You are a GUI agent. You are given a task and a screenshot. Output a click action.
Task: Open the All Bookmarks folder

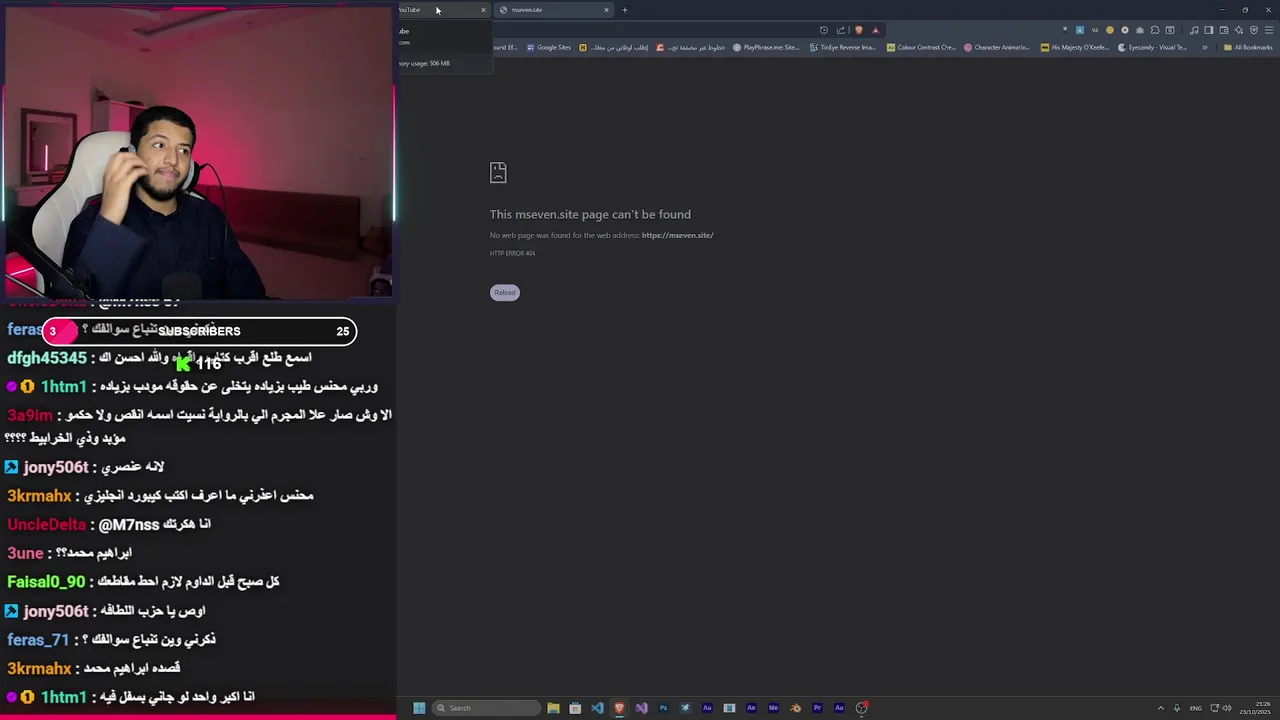[1248, 47]
